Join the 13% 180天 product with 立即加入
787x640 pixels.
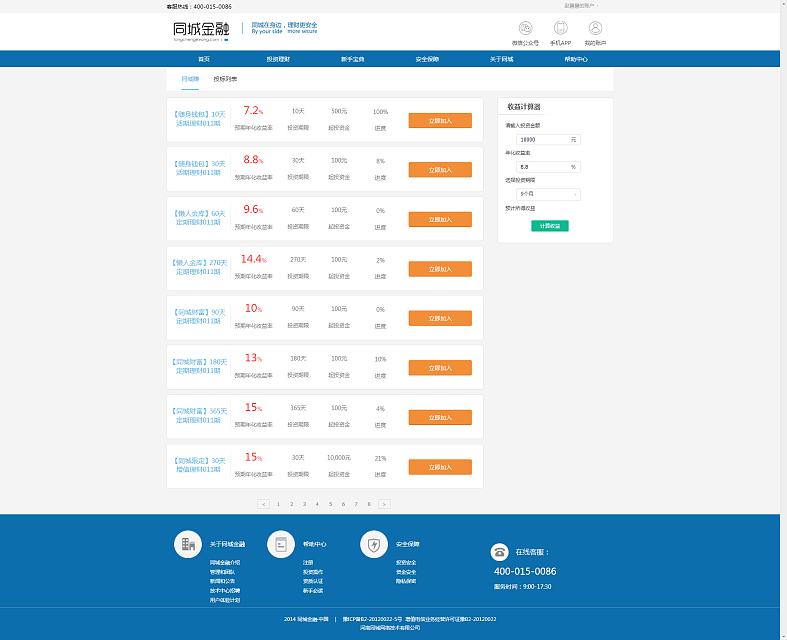[x=440, y=368]
